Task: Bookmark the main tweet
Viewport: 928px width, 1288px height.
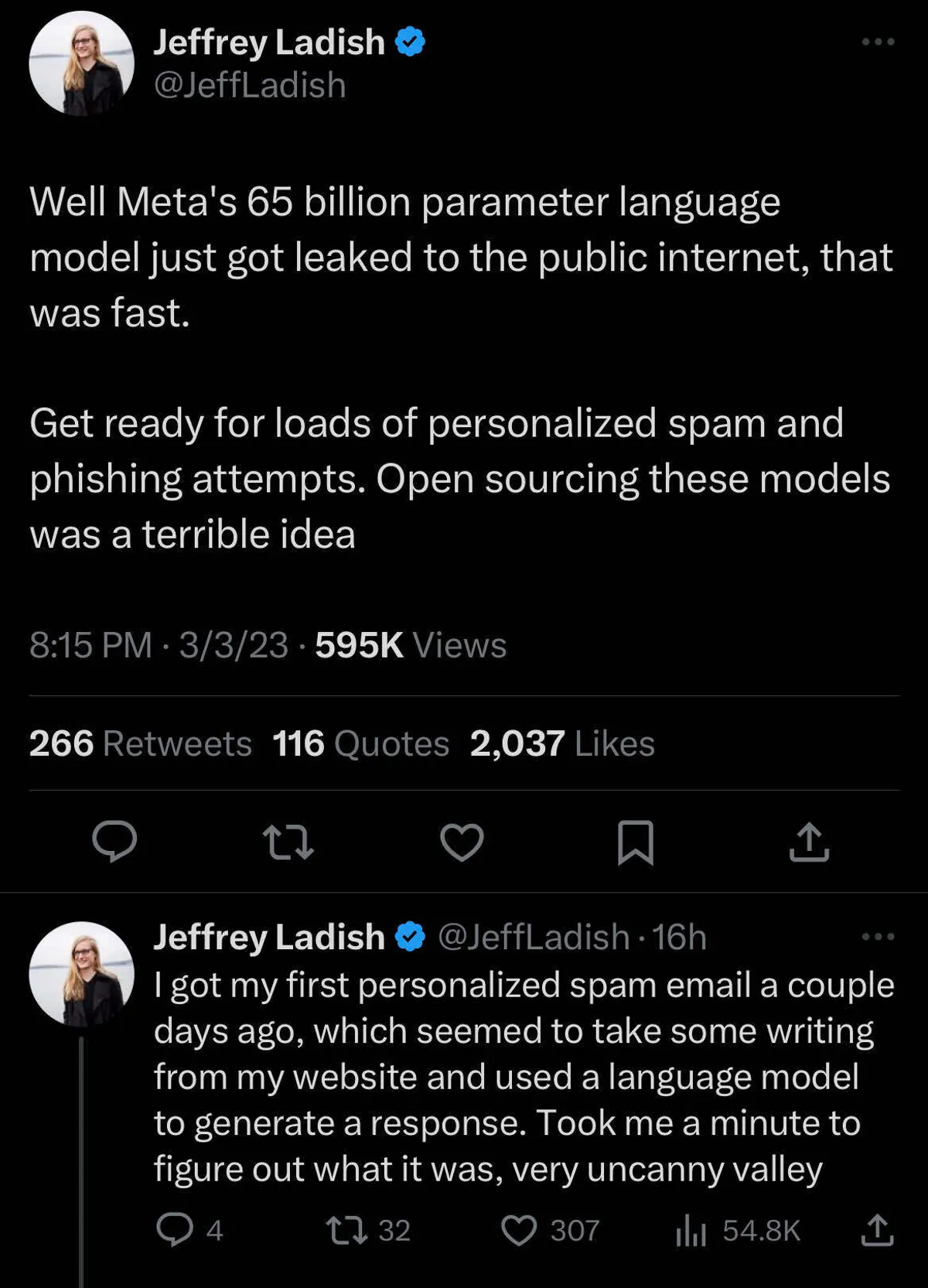Action: click(635, 842)
